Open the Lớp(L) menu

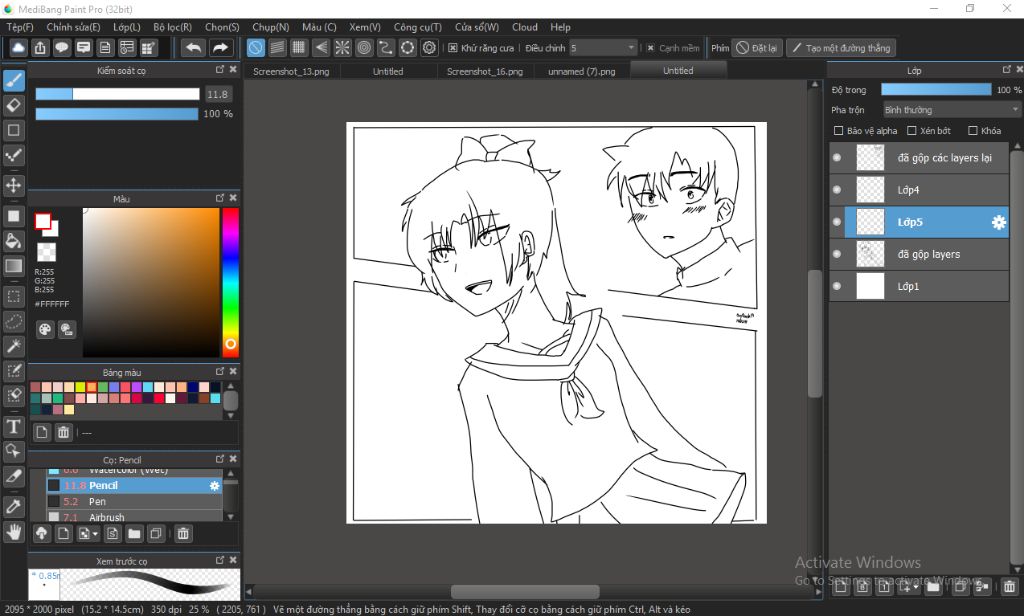pyautogui.click(x=127, y=27)
